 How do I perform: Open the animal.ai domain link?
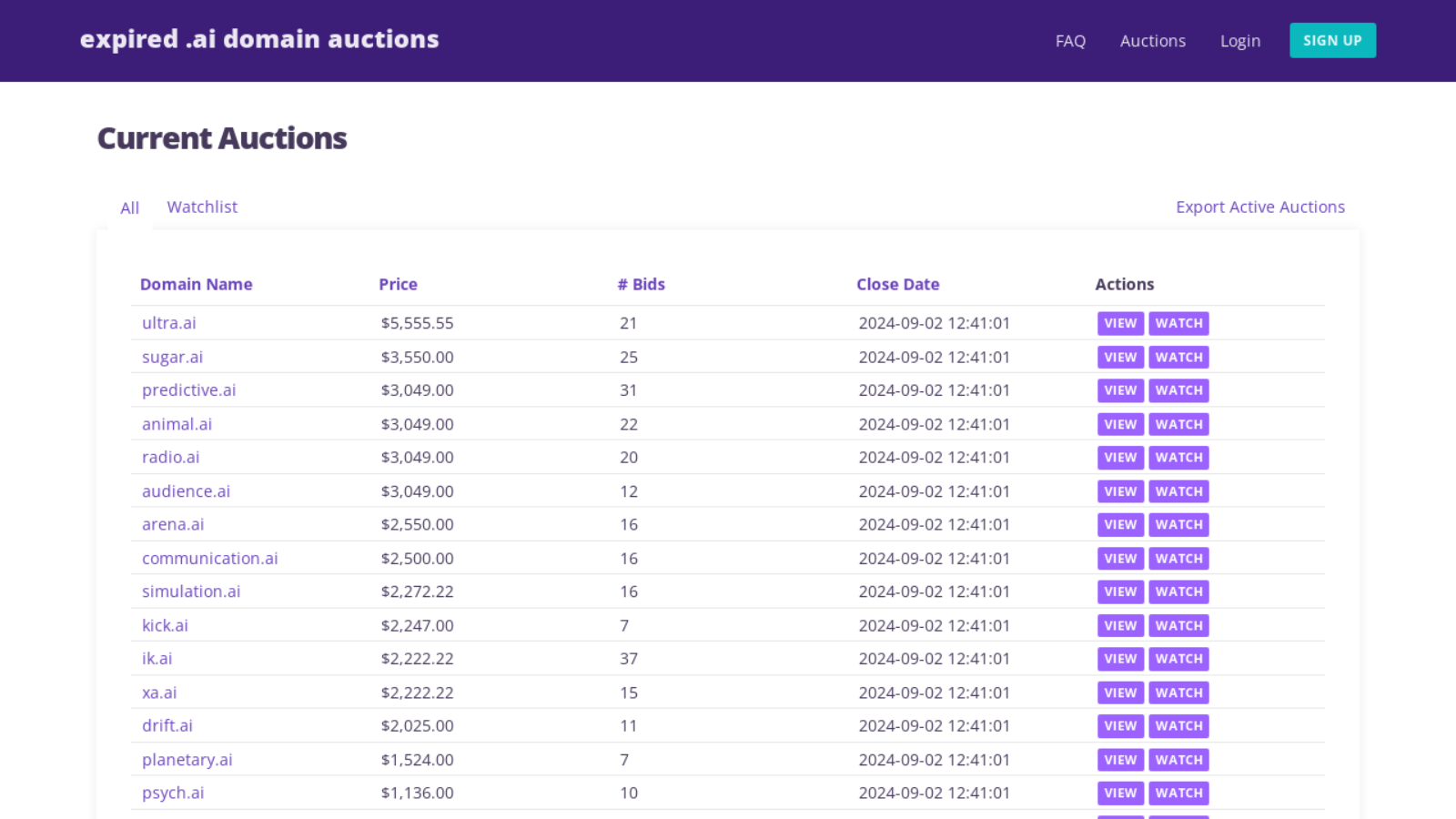[x=177, y=424]
